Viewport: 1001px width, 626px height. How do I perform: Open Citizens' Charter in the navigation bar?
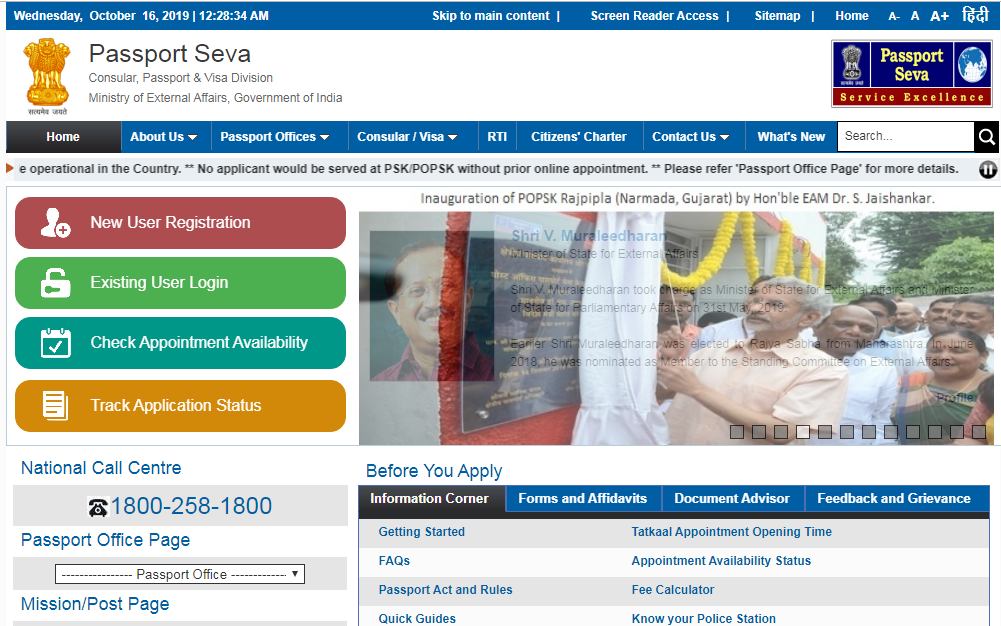click(x=579, y=137)
